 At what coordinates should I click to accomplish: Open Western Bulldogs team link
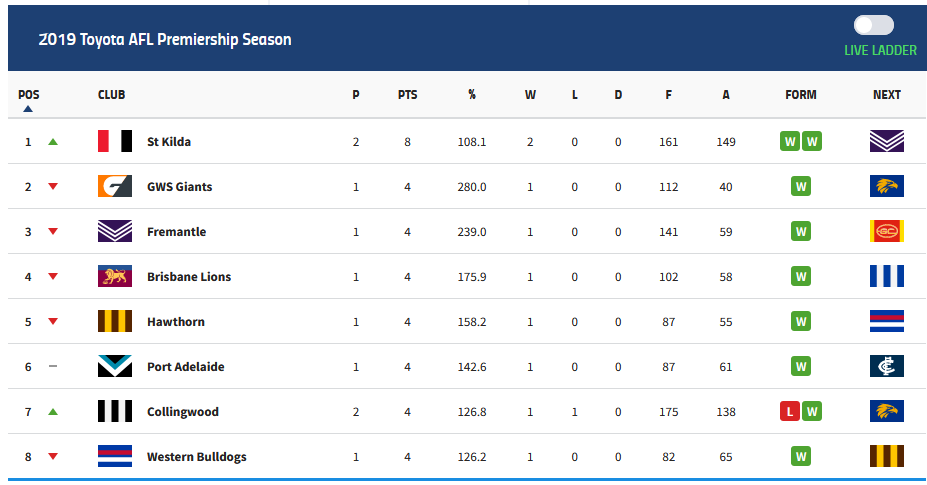(196, 457)
